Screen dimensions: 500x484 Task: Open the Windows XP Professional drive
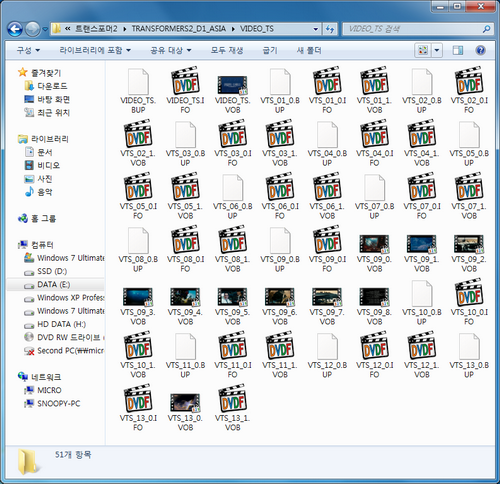(71, 298)
